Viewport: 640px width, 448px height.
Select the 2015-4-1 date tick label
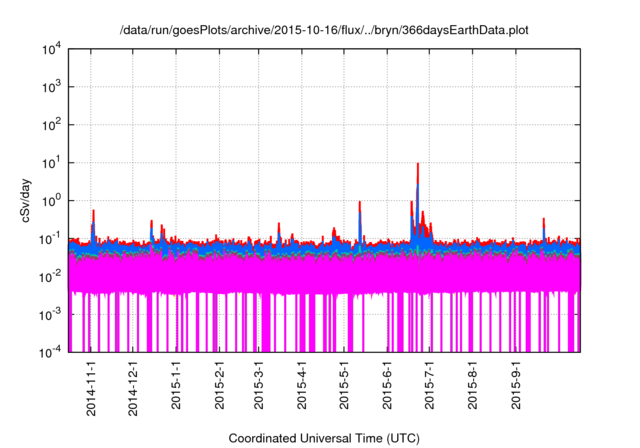[x=301, y=385]
